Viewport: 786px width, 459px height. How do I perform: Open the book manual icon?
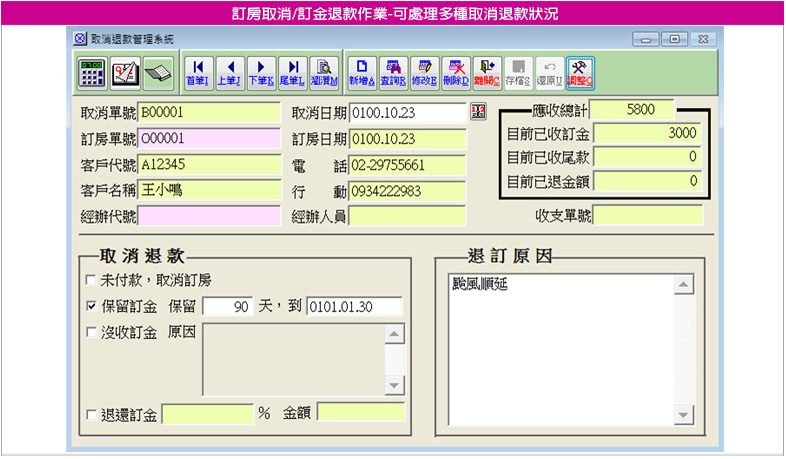(155, 73)
